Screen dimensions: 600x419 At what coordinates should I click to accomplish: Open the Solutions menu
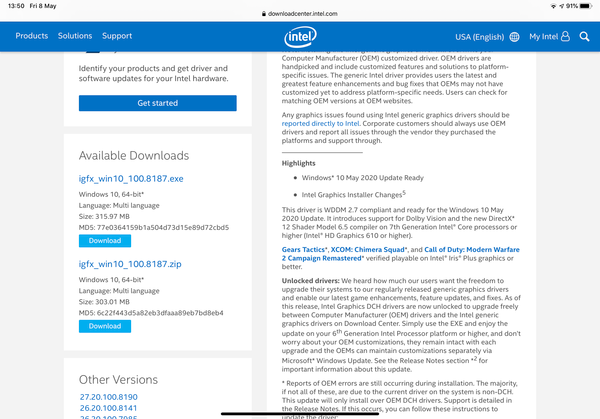(75, 36)
